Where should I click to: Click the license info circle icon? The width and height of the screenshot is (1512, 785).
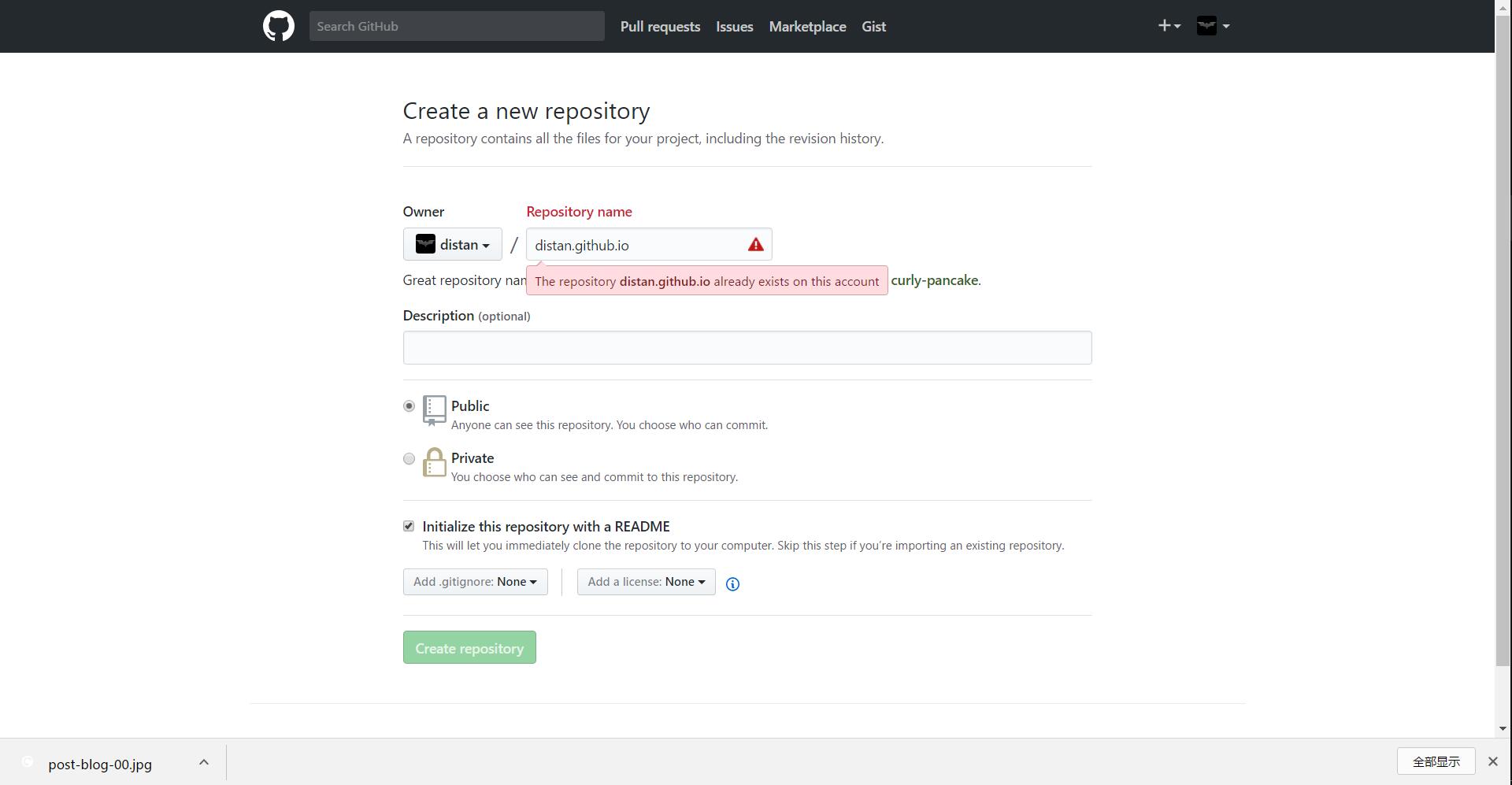(732, 583)
